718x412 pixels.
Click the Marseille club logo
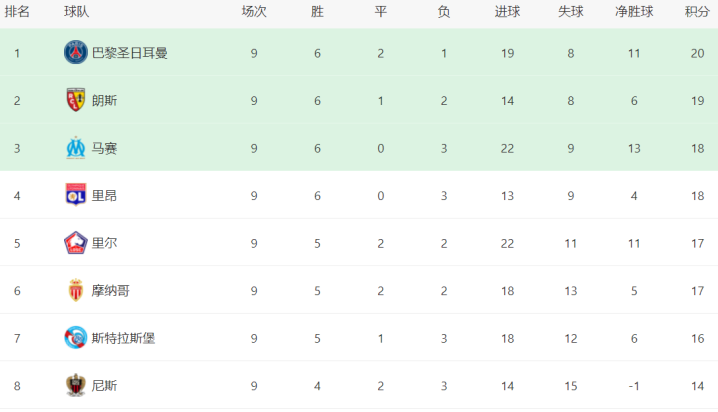[76, 147]
